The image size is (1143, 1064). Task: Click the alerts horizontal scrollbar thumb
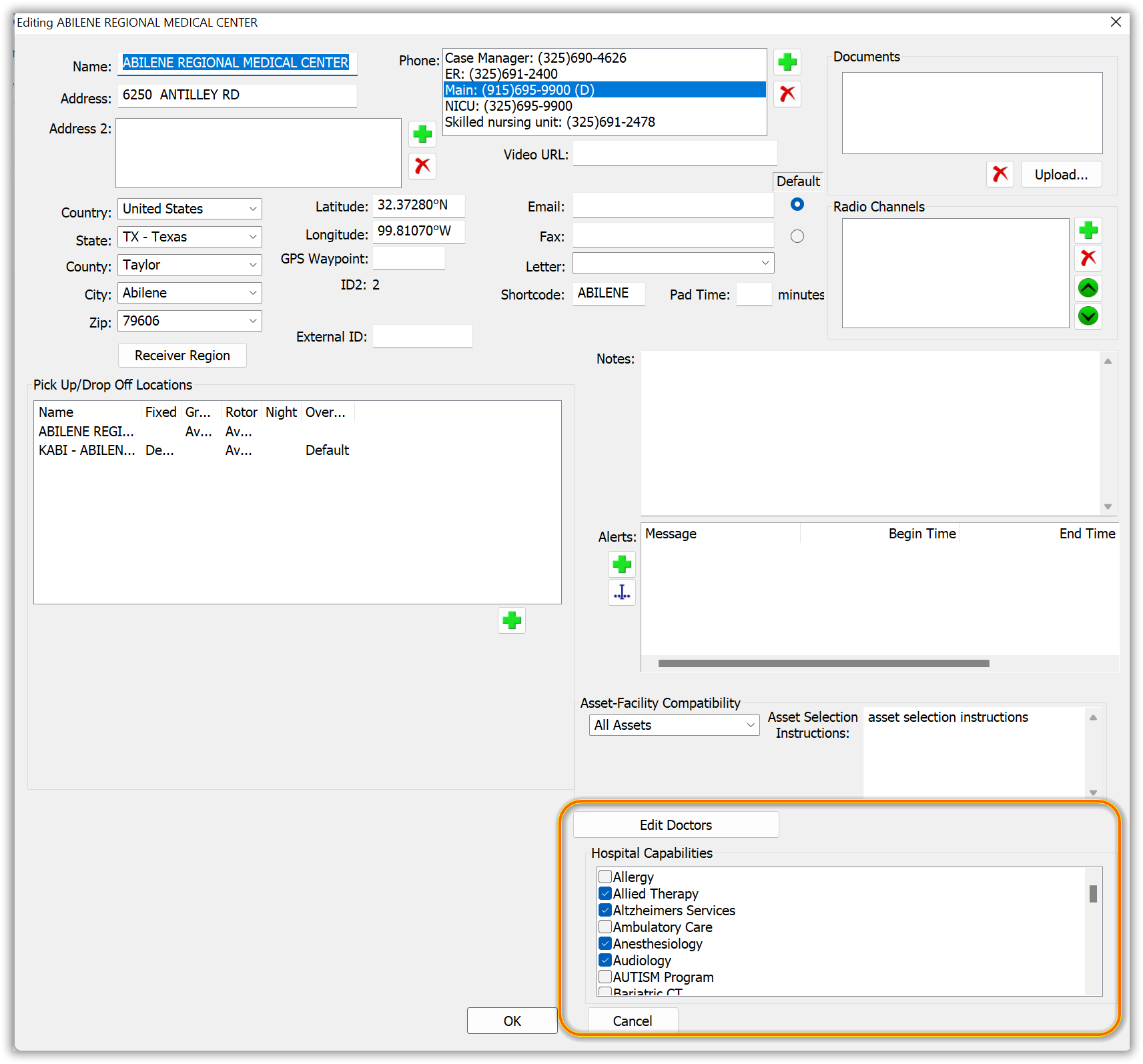pos(823,663)
